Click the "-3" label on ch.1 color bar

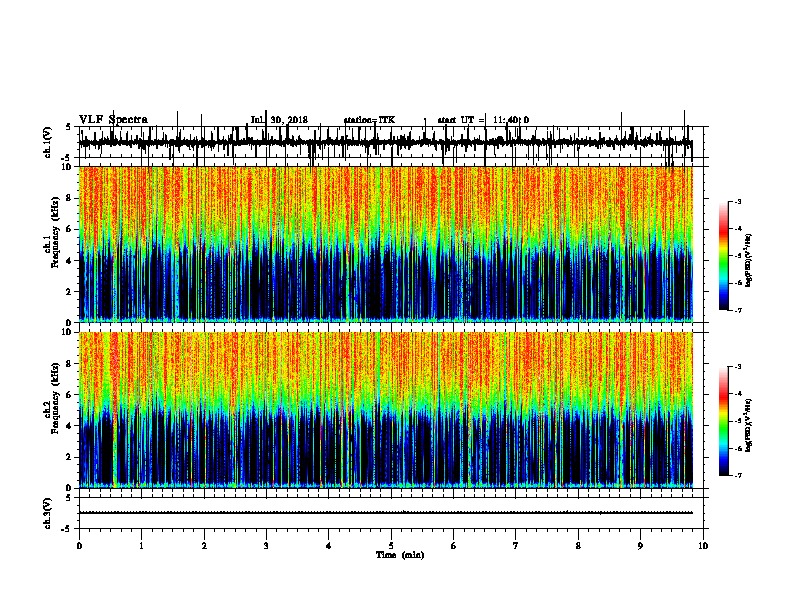(x=737, y=201)
